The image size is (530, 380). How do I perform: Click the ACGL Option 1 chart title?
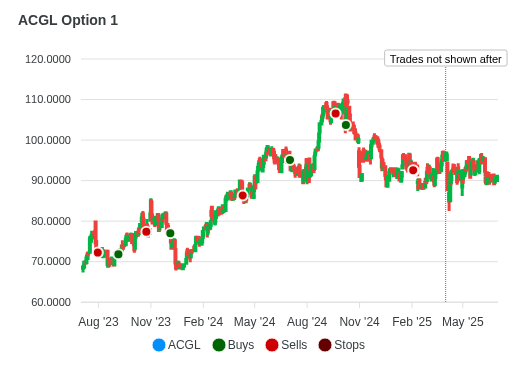(x=68, y=20)
